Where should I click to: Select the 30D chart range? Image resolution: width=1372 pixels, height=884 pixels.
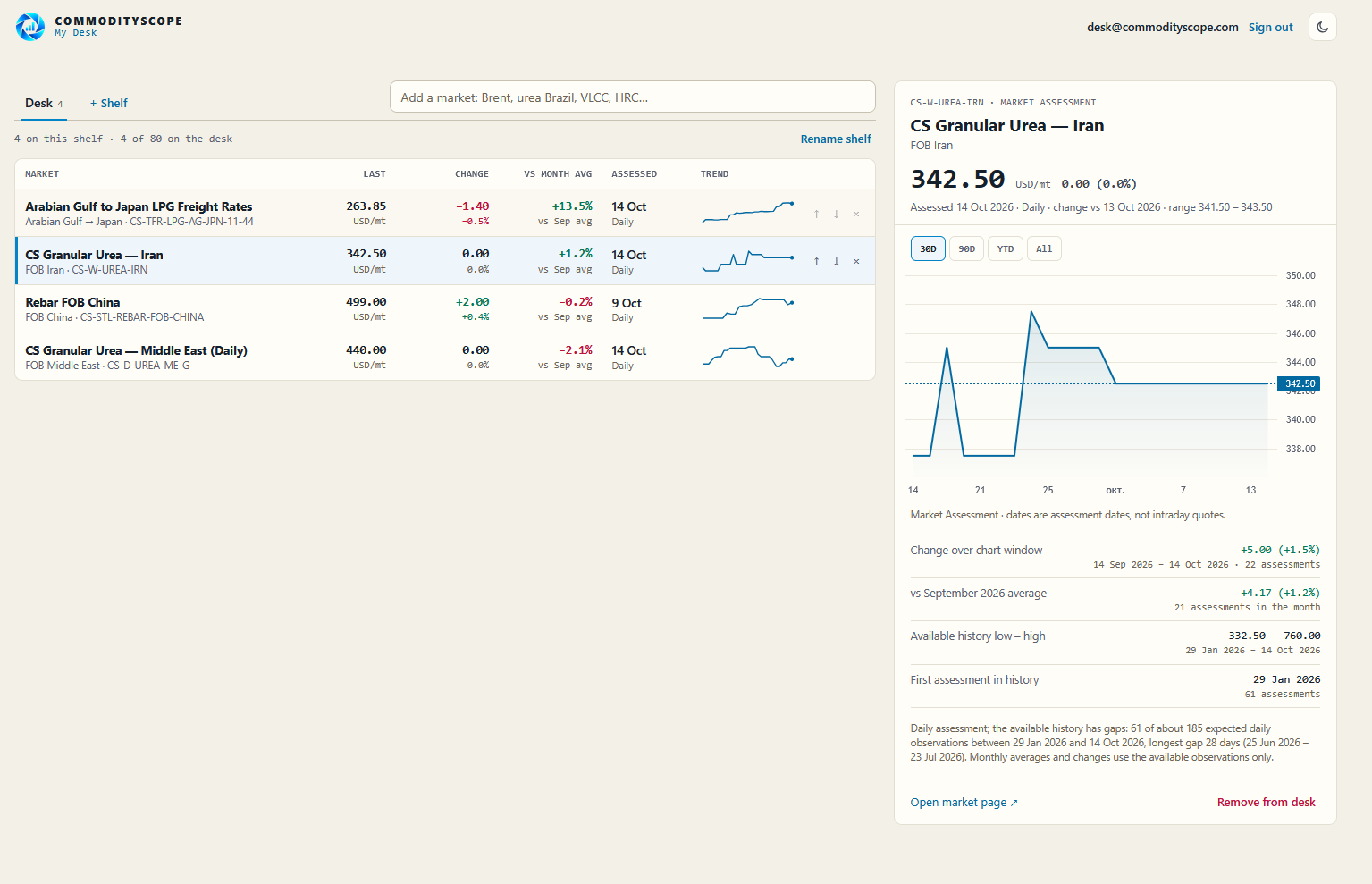tap(928, 248)
